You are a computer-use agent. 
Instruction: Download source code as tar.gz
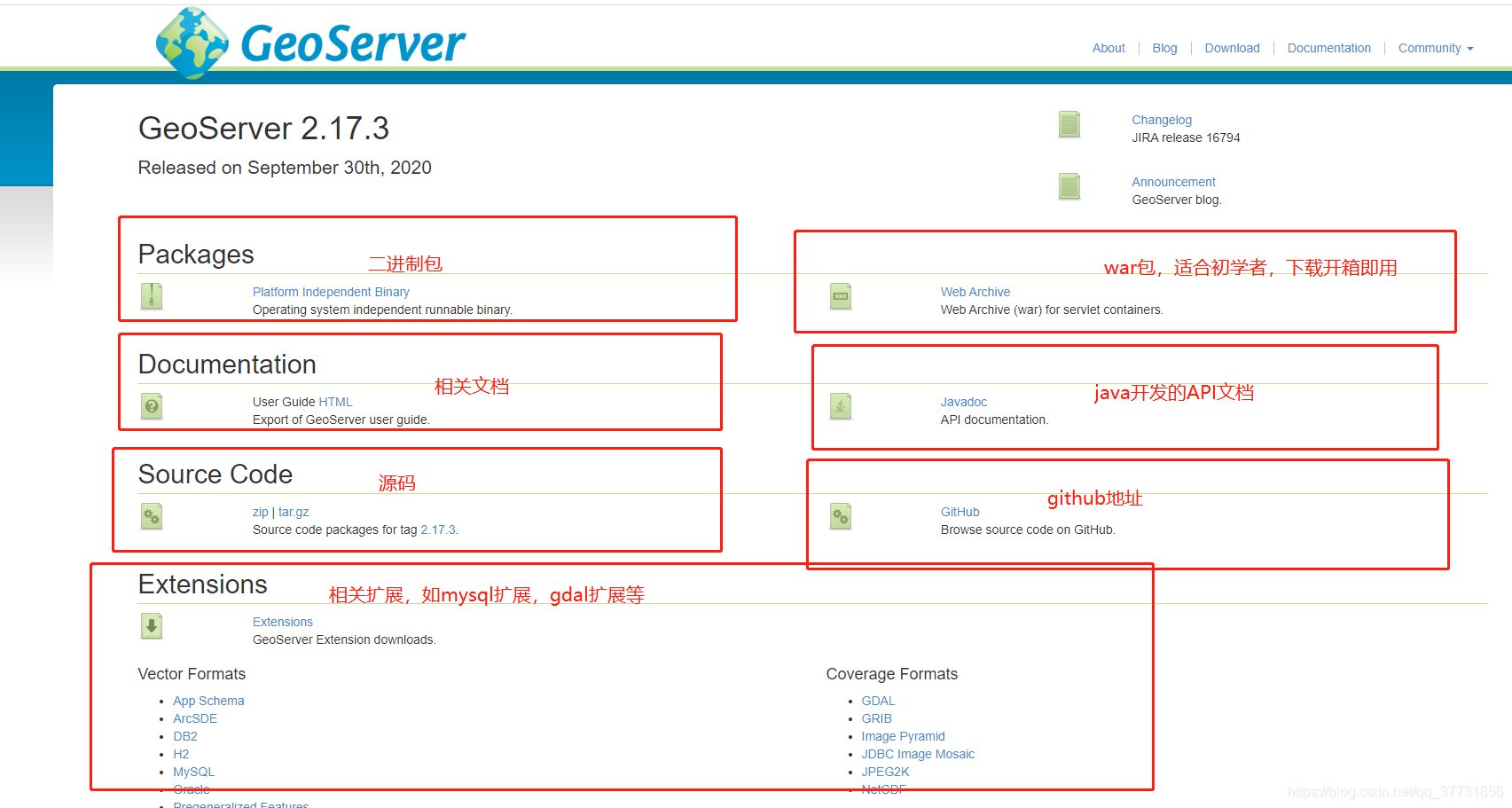coord(294,512)
